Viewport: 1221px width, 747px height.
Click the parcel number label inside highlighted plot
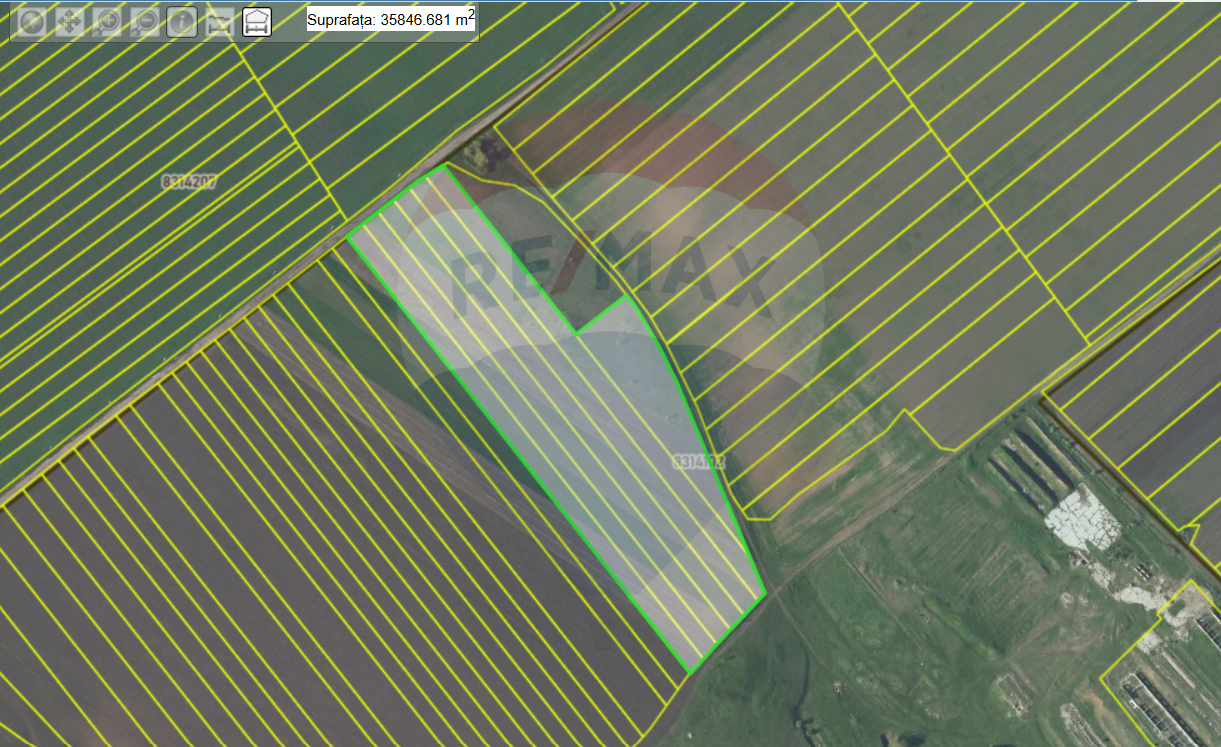point(699,462)
